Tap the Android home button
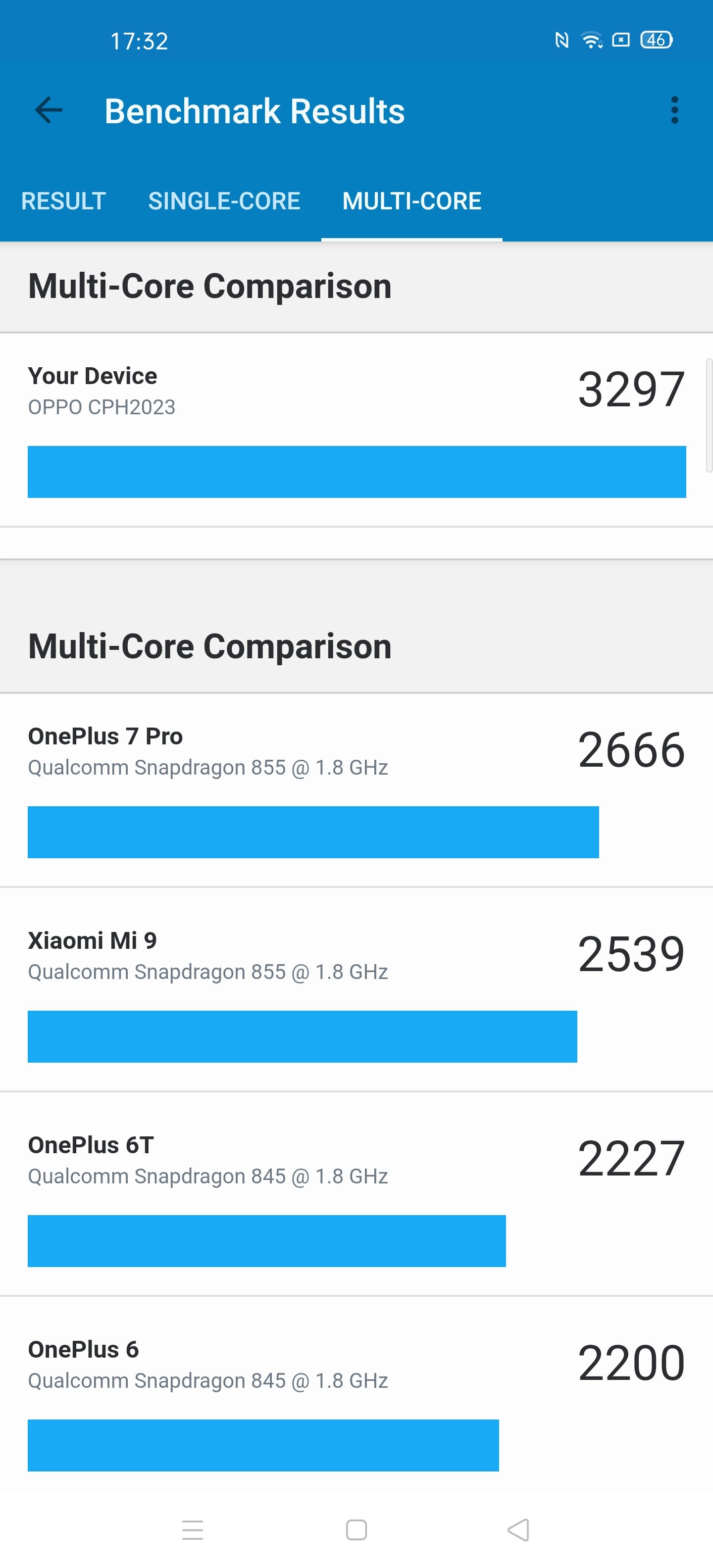Image resolution: width=713 pixels, height=1568 pixels. coord(356,1530)
